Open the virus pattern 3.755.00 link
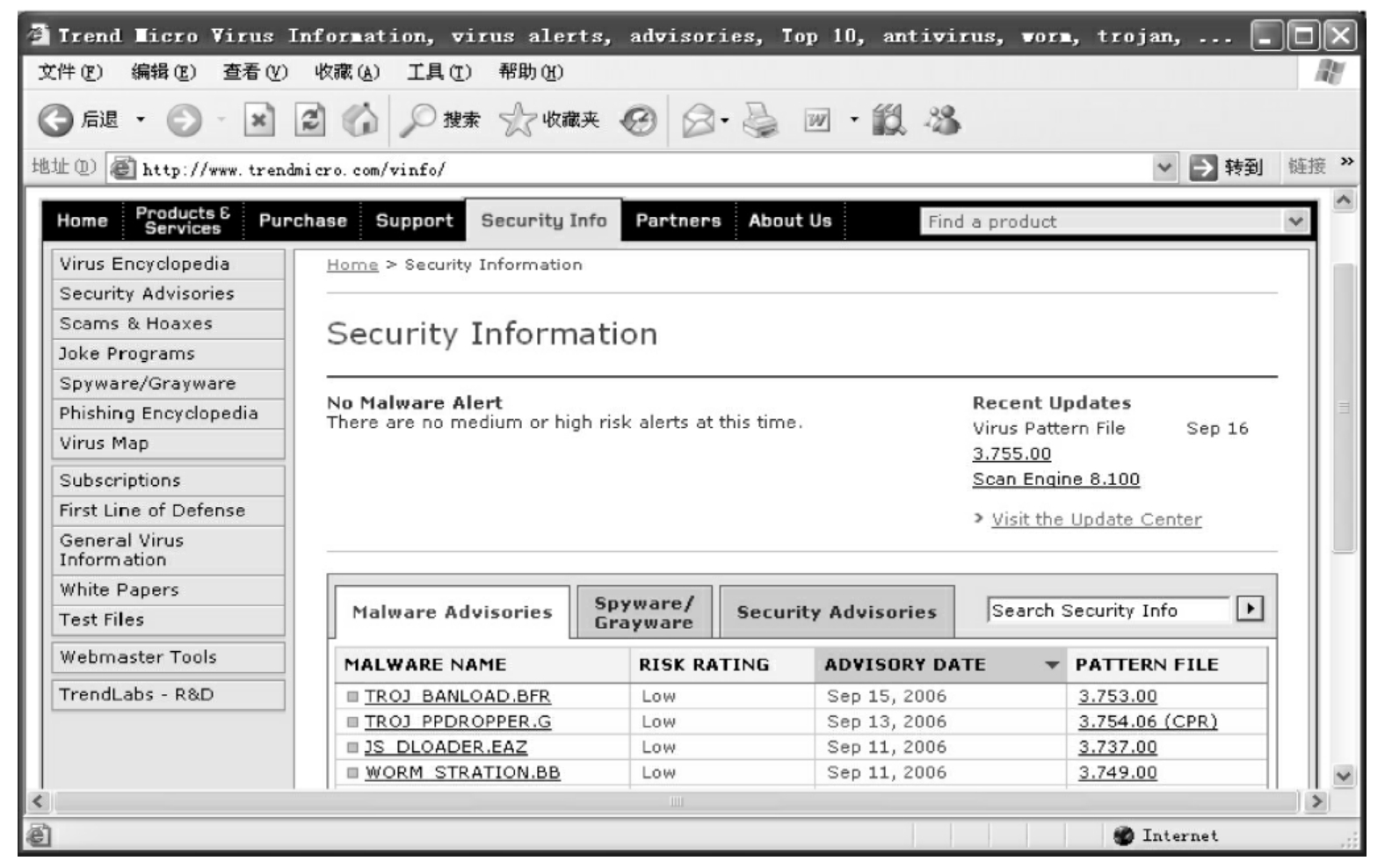The height and width of the screenshot is (868, 1392). (x=1011, y=453)
